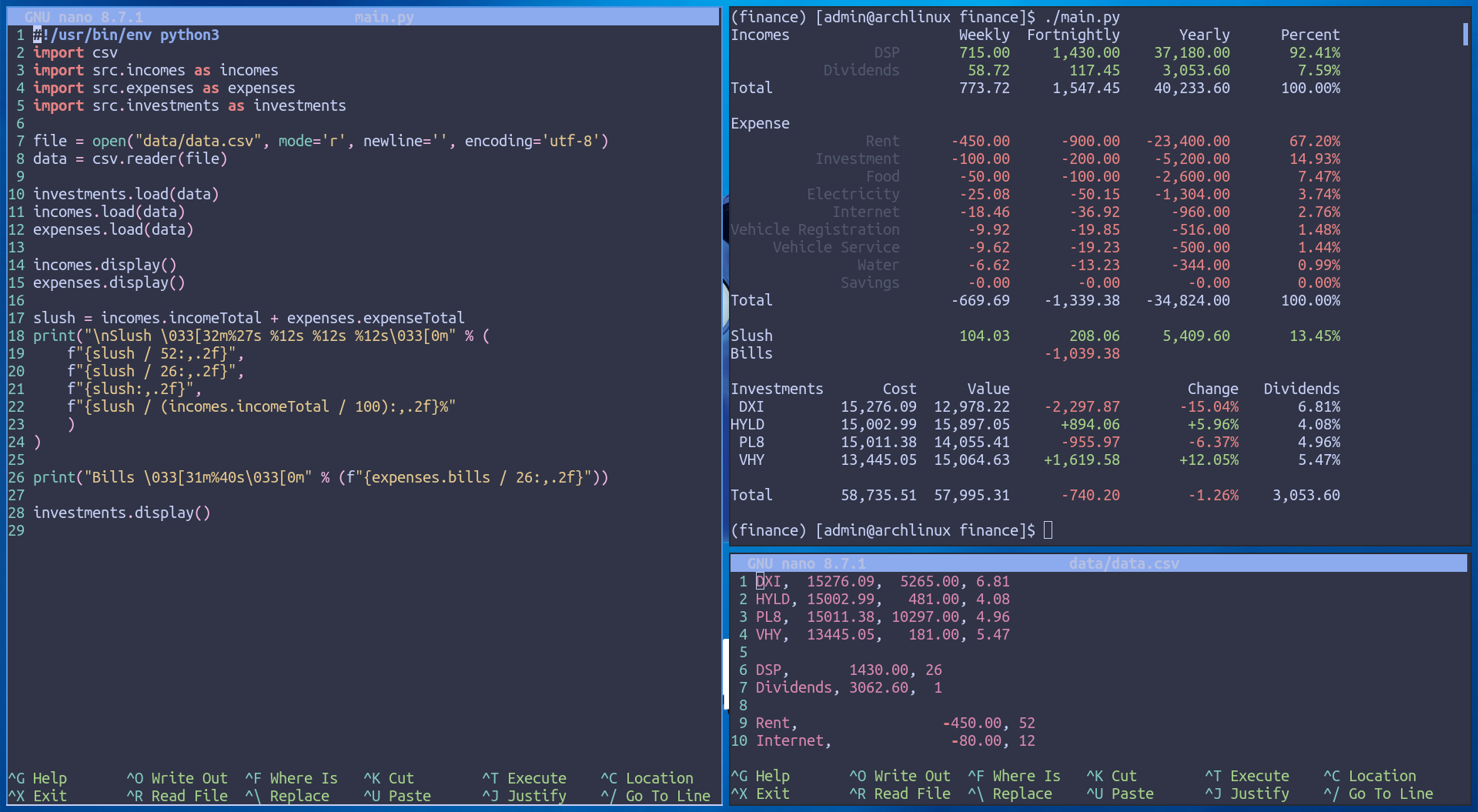Choose ^R Read File in the main.py editor
The height and width of the screenshot is (812, 1478).
pos(177,796)
